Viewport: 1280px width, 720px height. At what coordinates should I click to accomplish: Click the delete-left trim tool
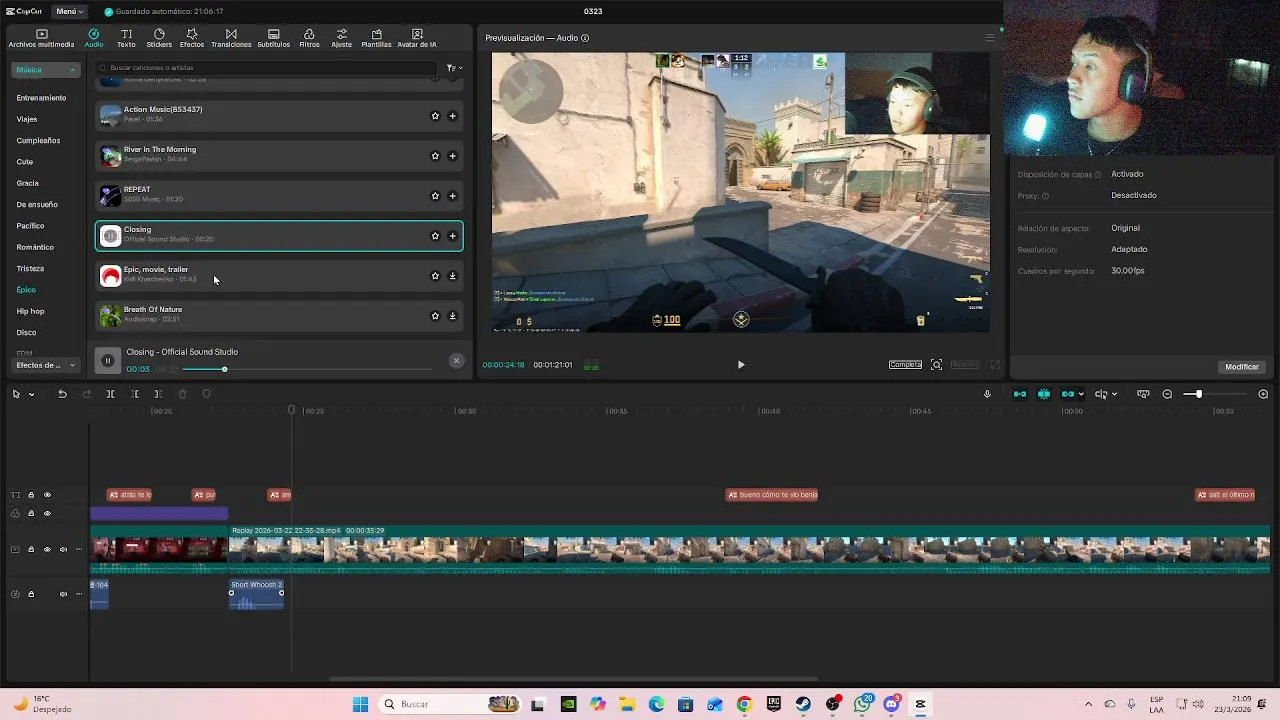pos(134,394)
